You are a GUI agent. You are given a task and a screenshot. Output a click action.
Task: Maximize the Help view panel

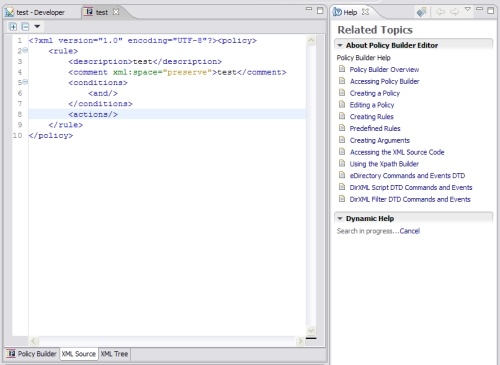(x=491, y=10)
